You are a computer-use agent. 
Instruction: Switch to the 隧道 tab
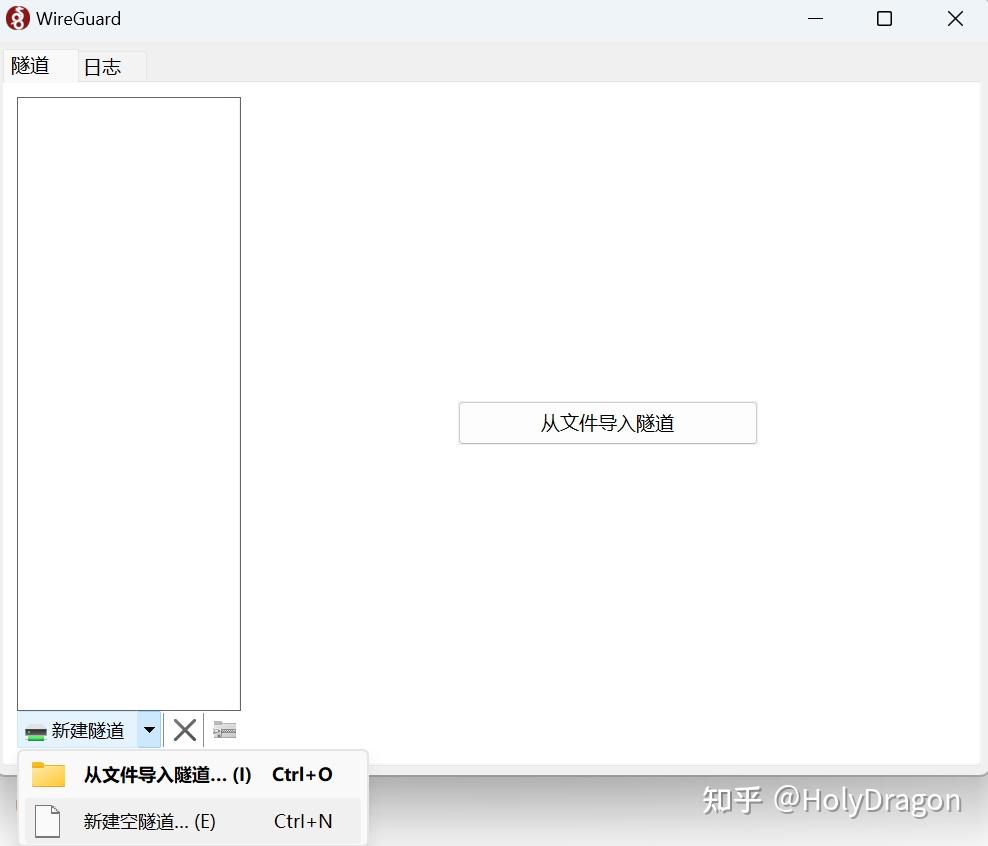point(30,66)
